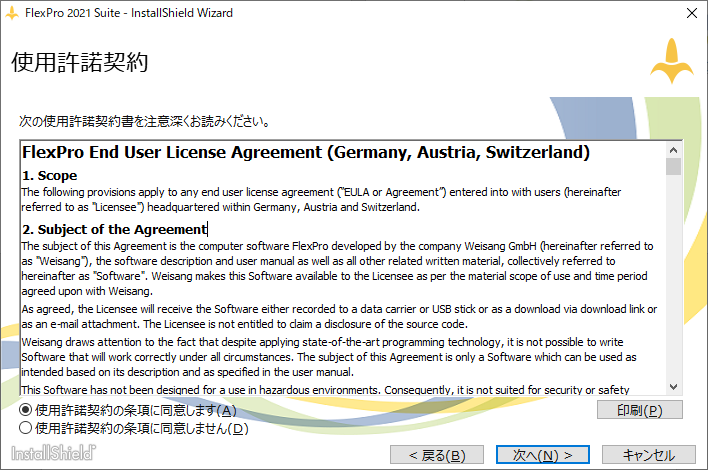Viewport: 708px width, 470px height.
Task: Click the 印刷(P) print button
Action: [639, 410]
